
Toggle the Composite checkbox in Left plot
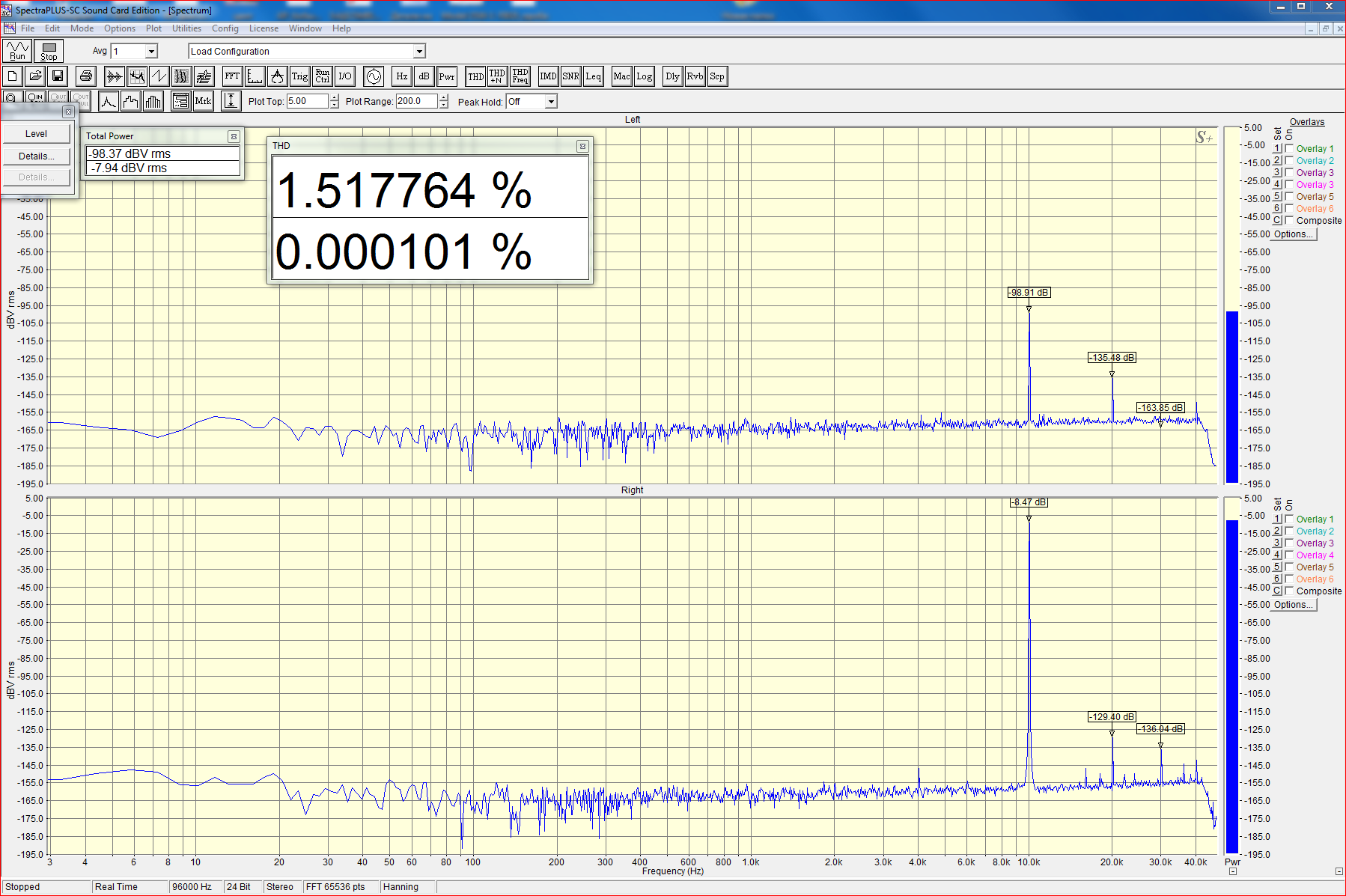click(1289, 220)
